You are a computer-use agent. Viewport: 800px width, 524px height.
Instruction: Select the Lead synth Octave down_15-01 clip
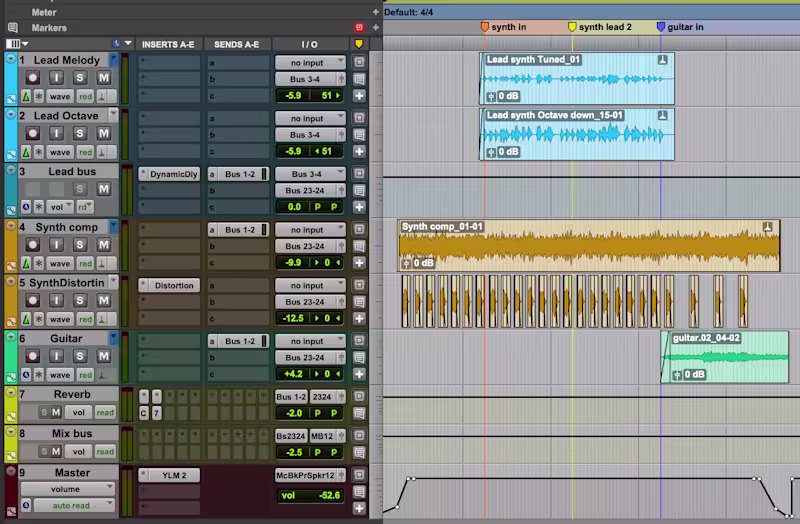pyautogui.click(x=577, y=134)
